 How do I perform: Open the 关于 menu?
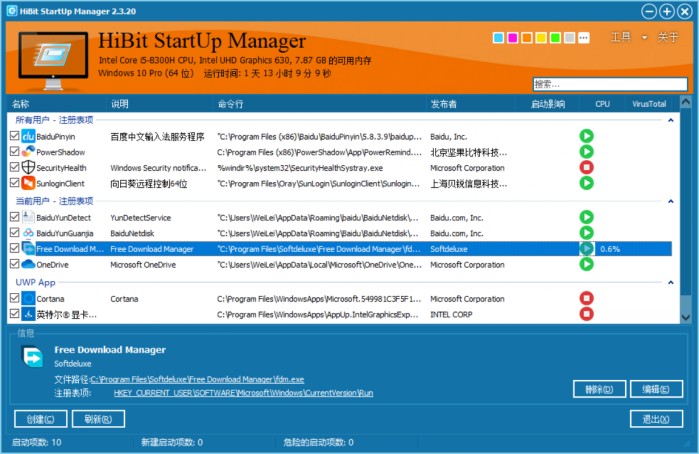tap(668, 37)
